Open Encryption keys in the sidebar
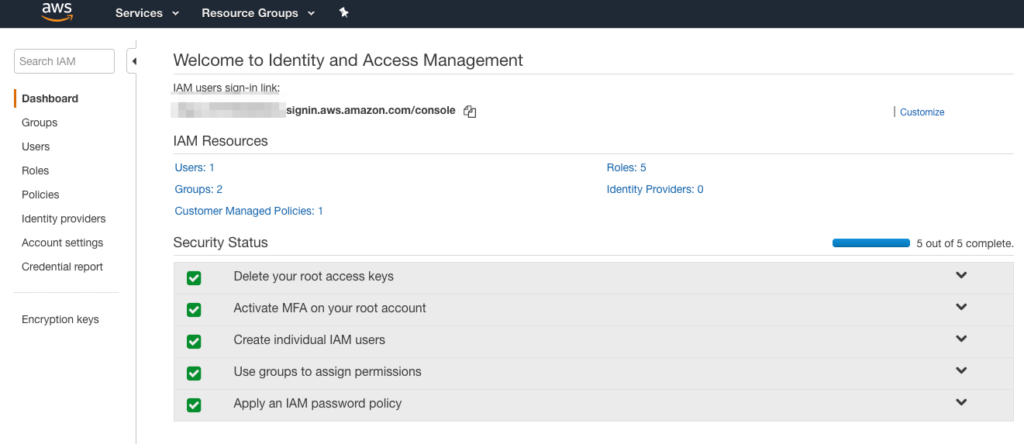Image resolution: width=1024 pixels, height=444 pixels. [x=61, y=319]
